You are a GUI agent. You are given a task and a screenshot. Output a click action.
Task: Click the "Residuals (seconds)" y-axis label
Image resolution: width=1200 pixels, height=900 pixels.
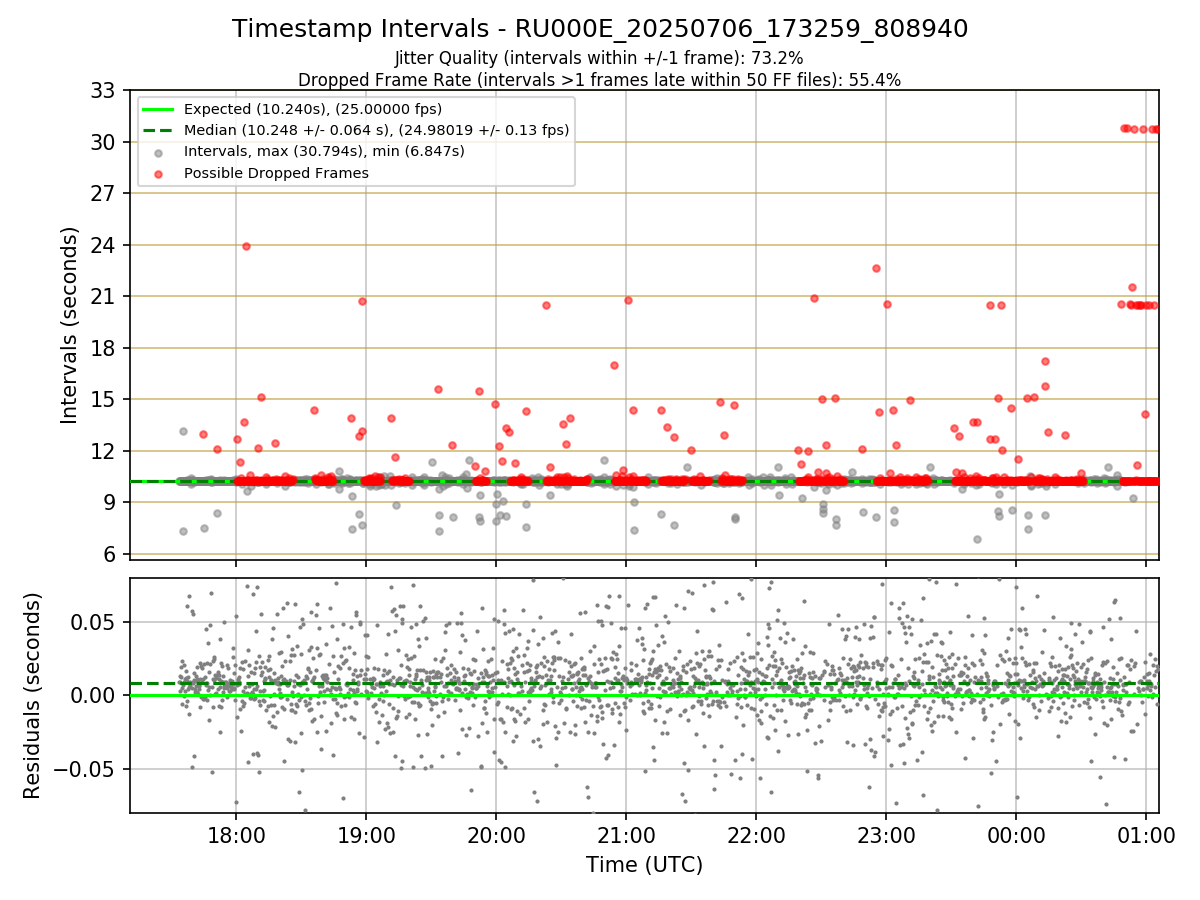point(32,695)
